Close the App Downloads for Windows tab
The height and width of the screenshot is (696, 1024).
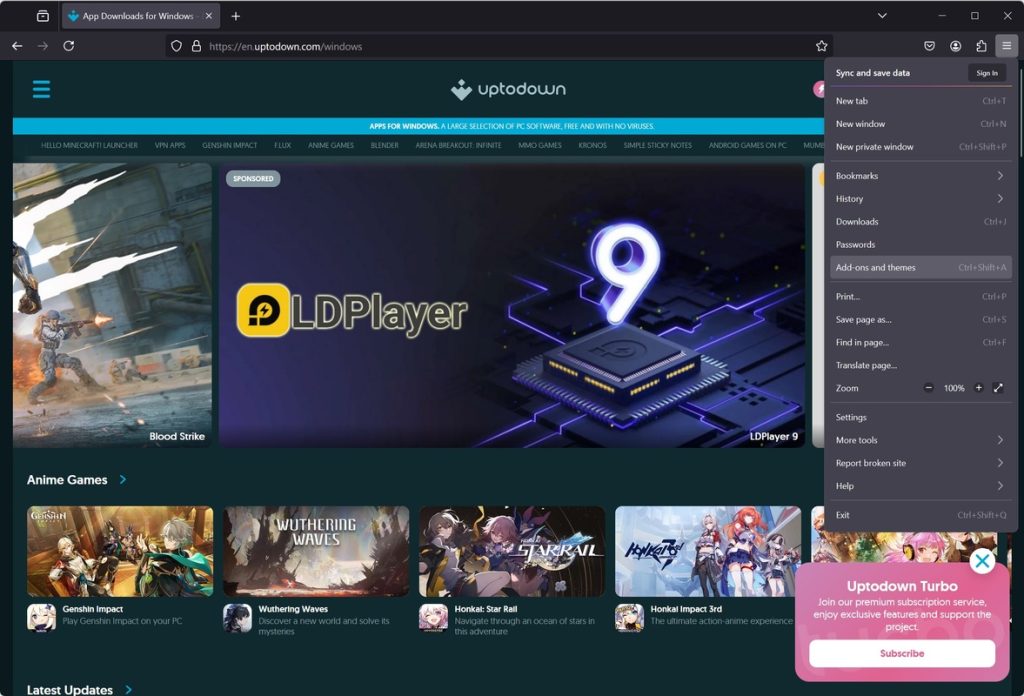pyautogui.click(x=208, y=16)
